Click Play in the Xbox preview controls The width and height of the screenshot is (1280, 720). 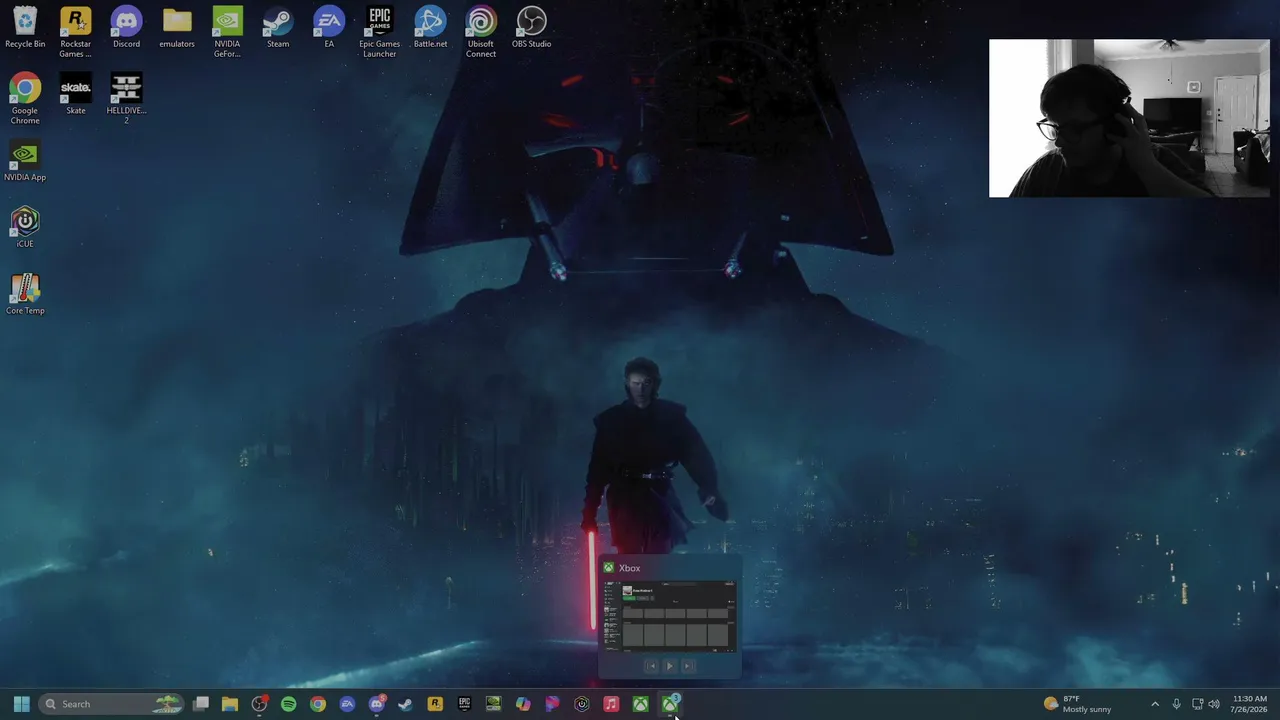(x=670, y=666)
